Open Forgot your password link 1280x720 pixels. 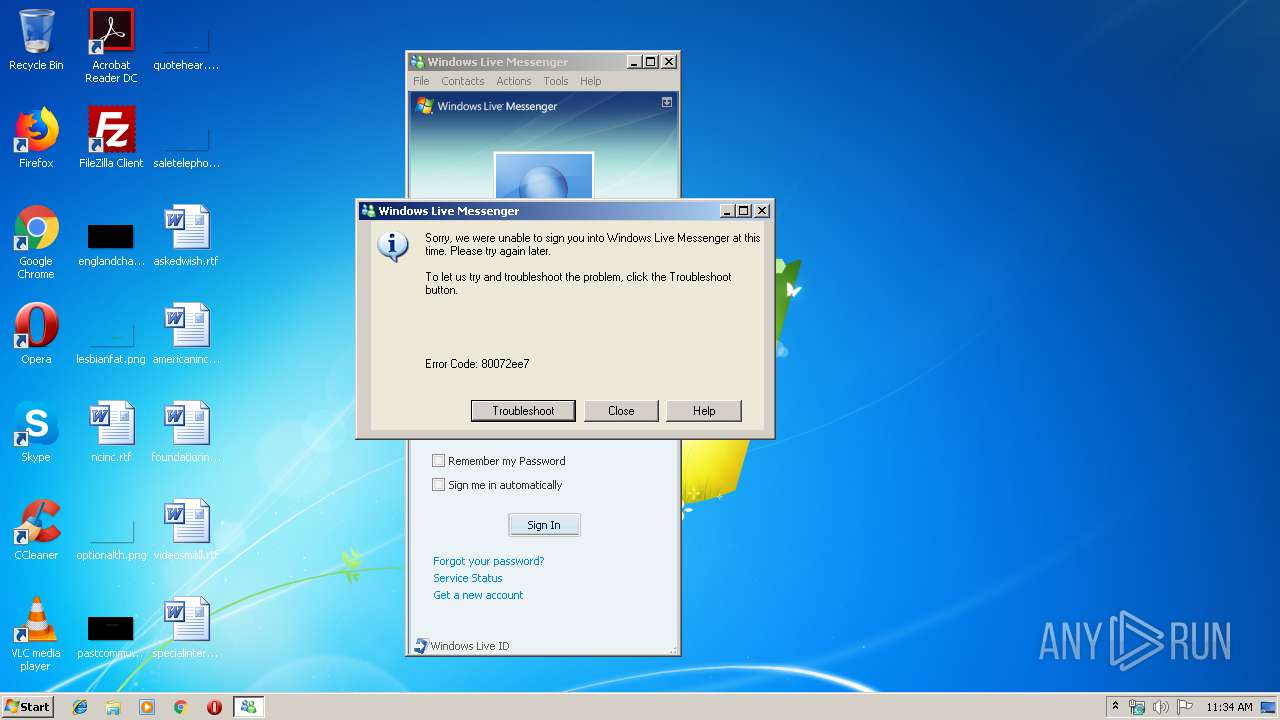coord(488,561)
